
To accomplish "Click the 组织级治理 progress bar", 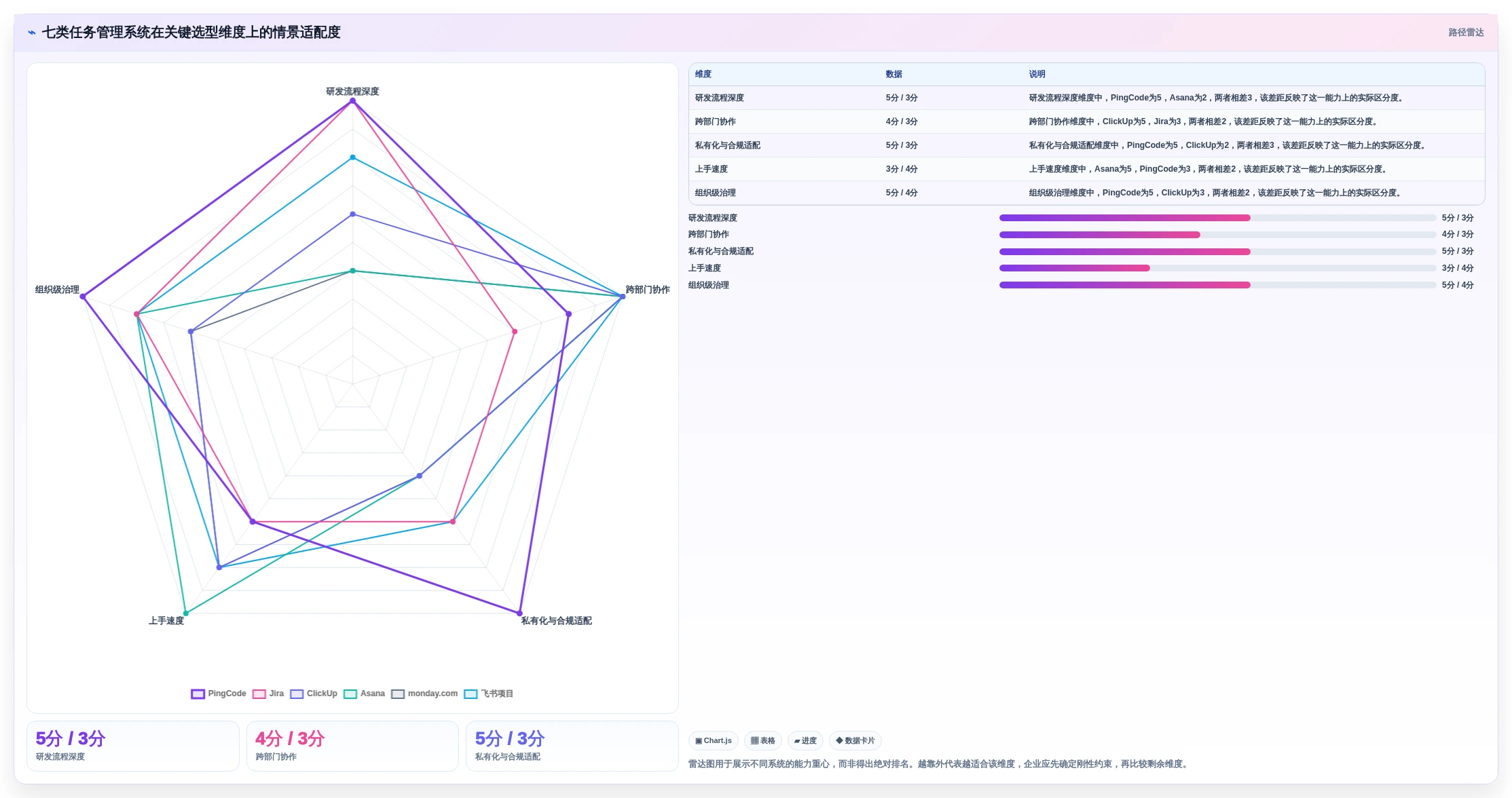I will (1217, 285).
